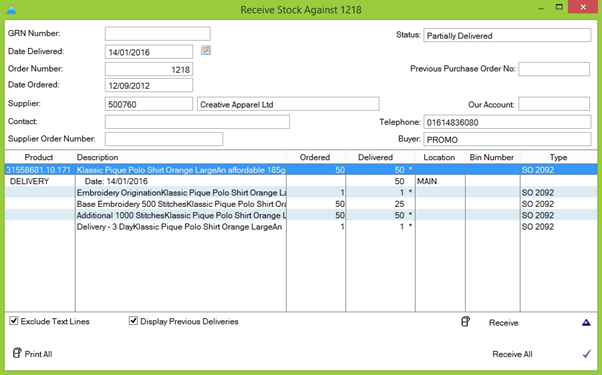The image size is (602, 375).
Task: Click the Buyer field showing PROMO
Action: point(507,139)
